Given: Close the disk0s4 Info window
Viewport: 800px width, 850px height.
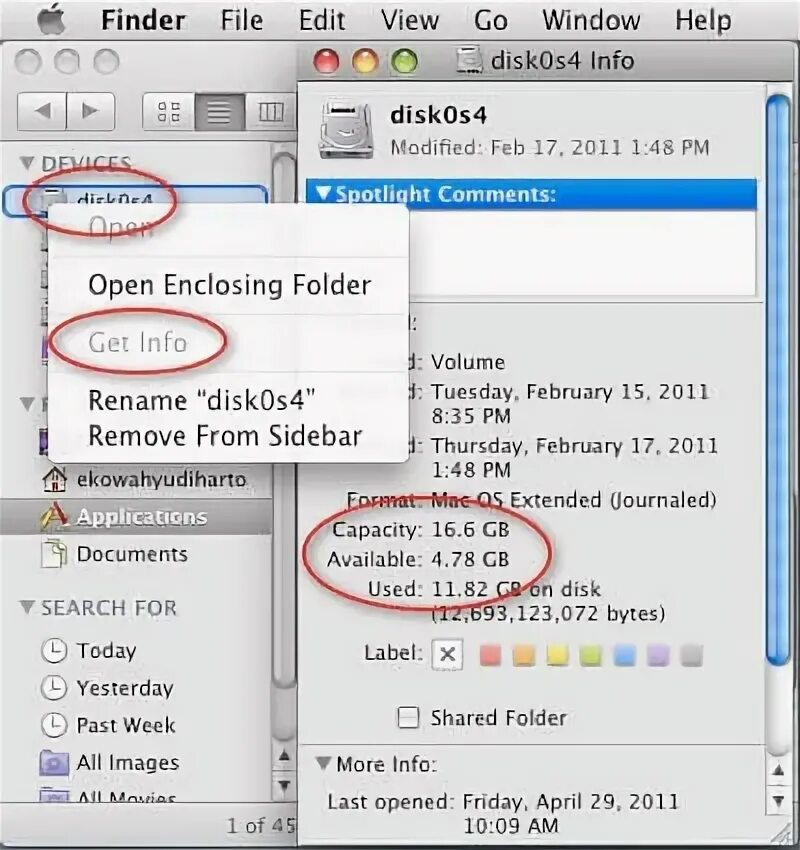Looking at the screenshot, I should click(326, 61).
